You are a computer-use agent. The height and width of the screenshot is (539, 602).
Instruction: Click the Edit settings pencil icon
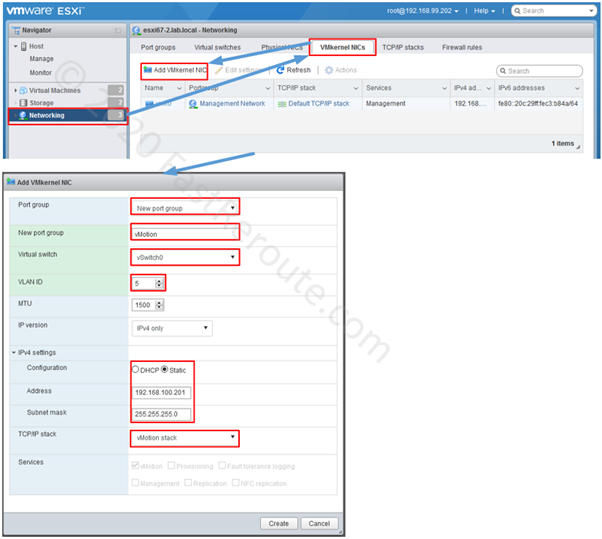pos(219,70)
